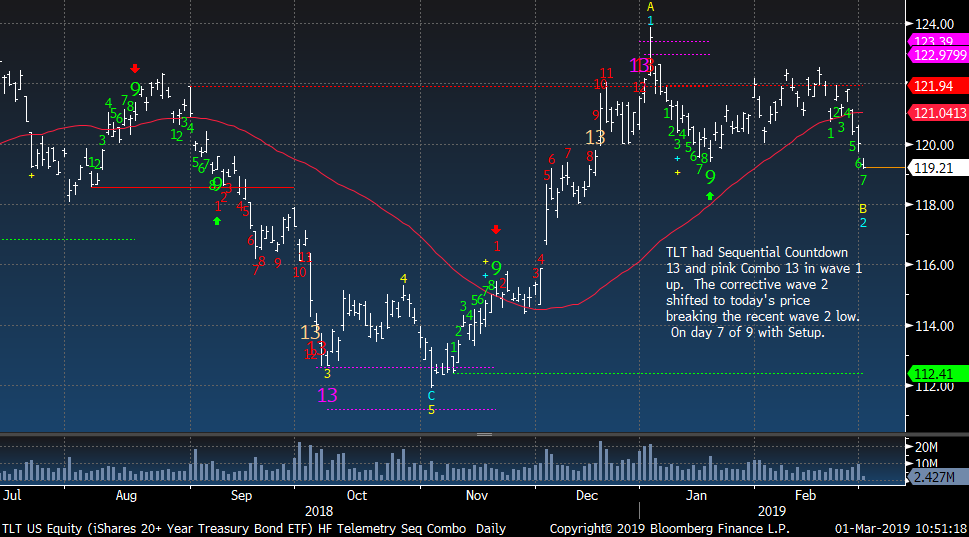The height and width of the screenshot is (537, 969).
Task: Click the yellow B wave label near the latest bar
Action: [863, 209]
